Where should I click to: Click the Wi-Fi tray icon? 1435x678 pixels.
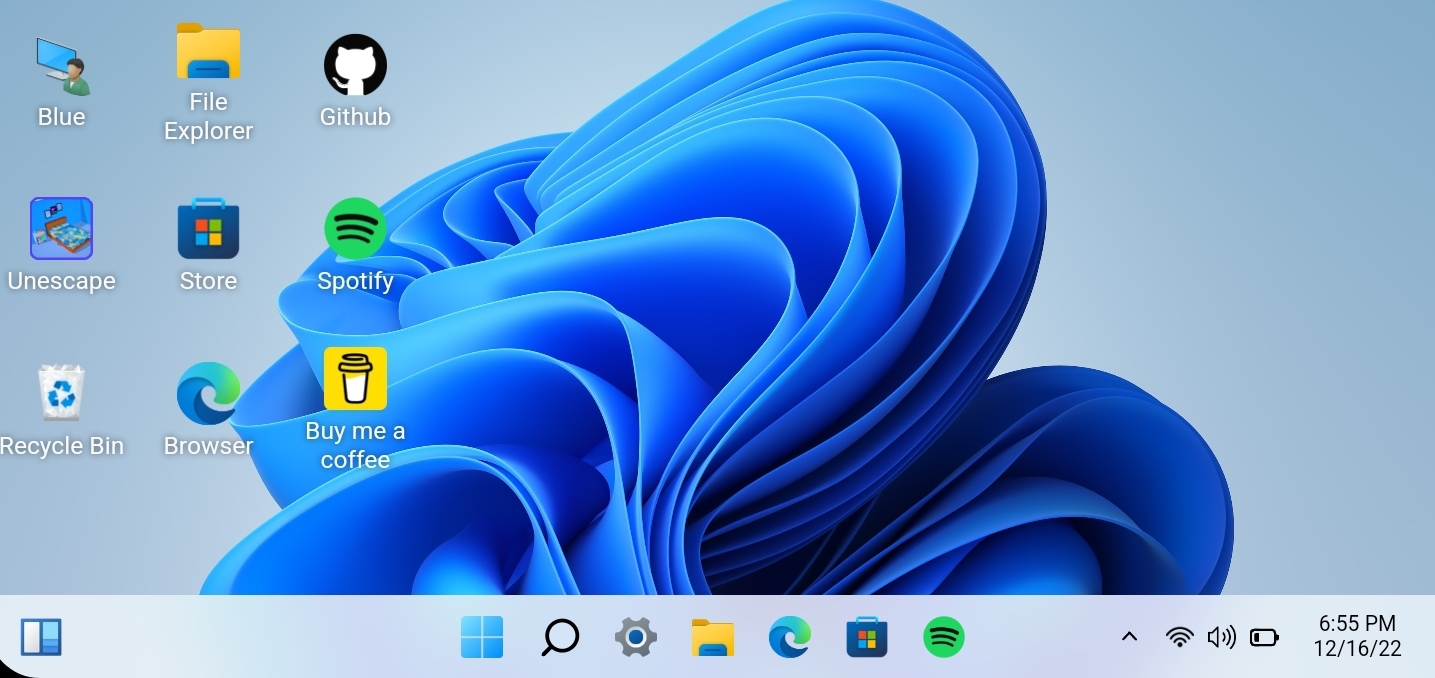[x=1180, y=637]
